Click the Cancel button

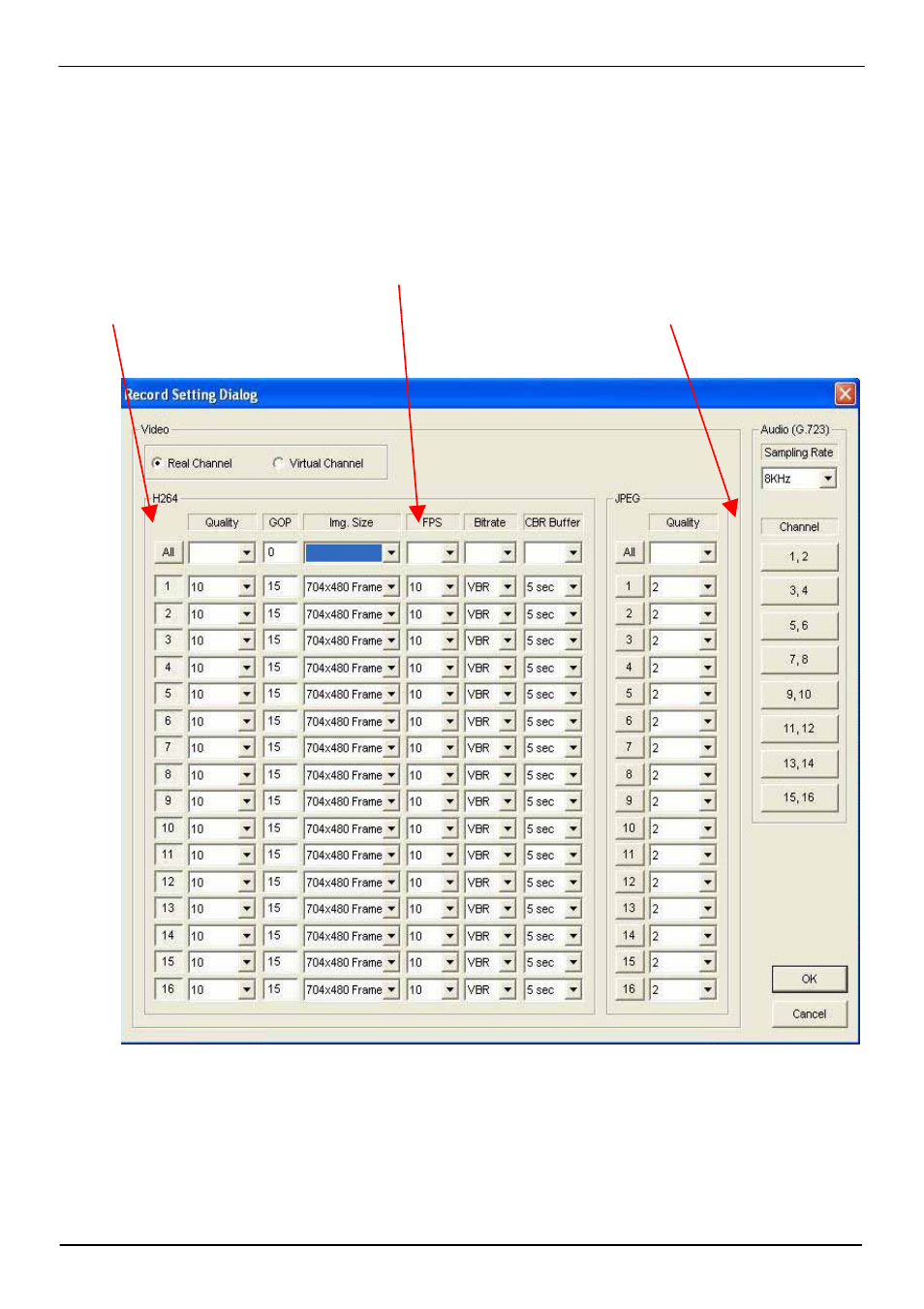[x=810, y=1014]
